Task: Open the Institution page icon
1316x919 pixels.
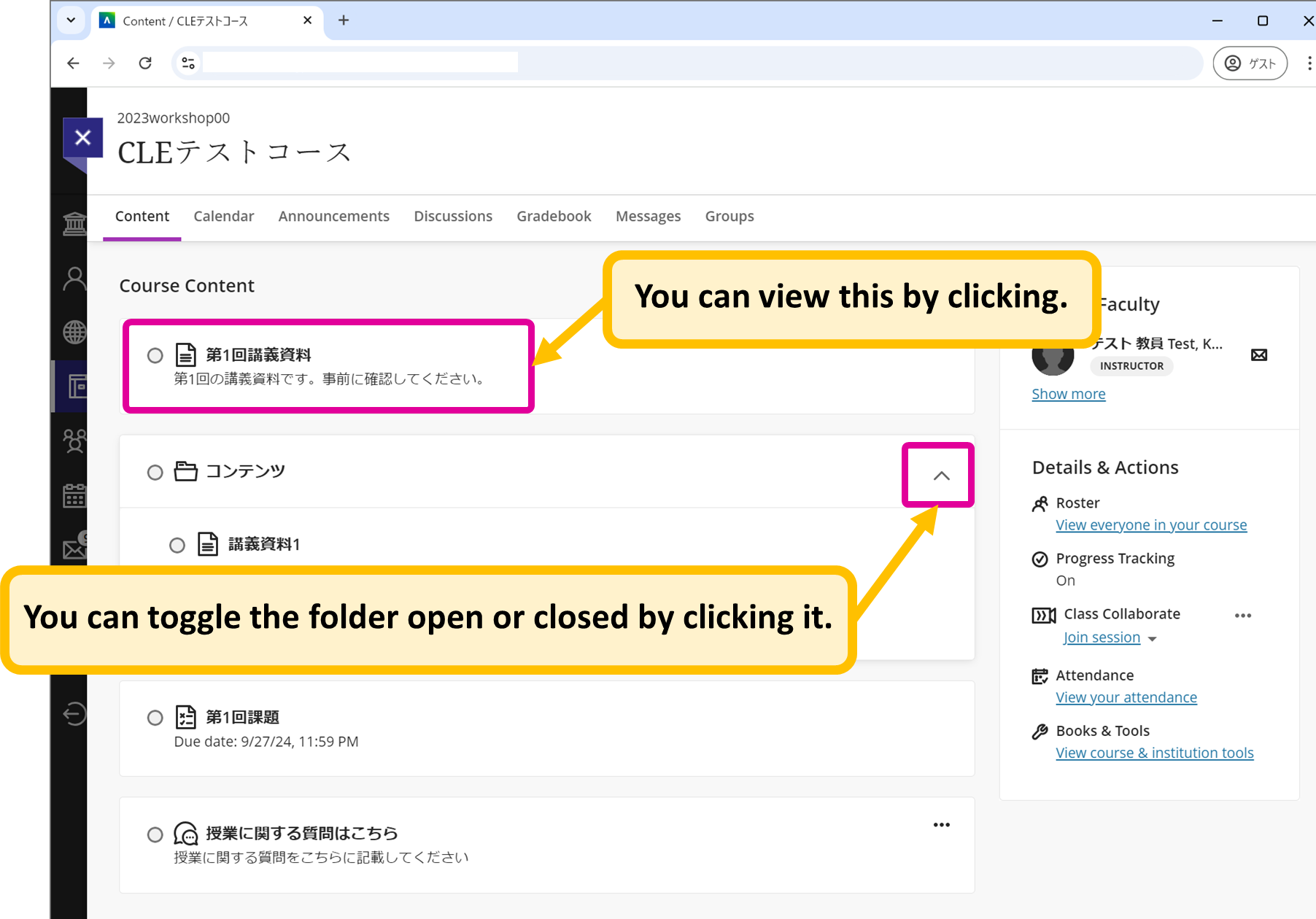Action: (74, 222)
